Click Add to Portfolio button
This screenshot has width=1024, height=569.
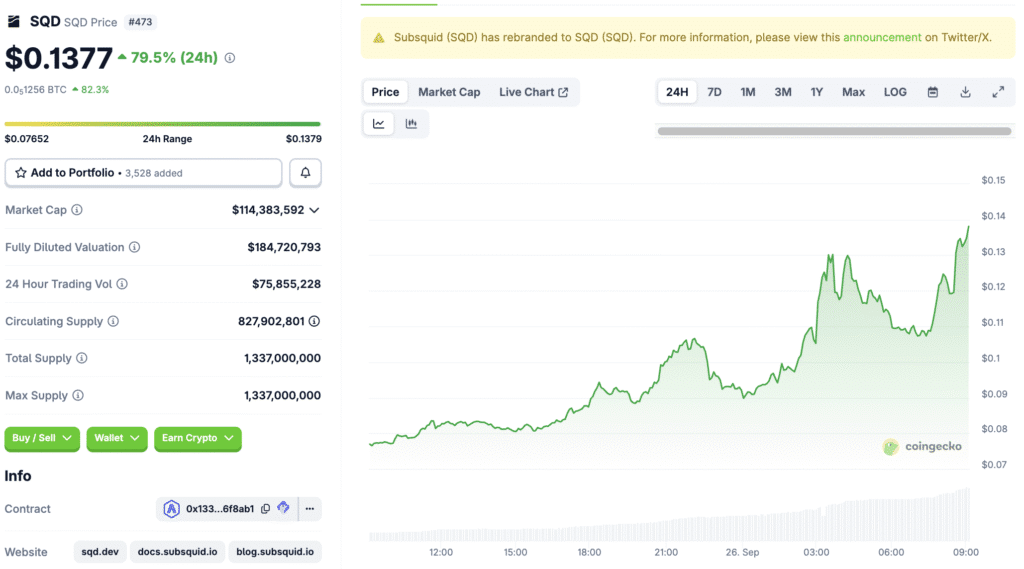pyautogui.click(x=143, y=172)
